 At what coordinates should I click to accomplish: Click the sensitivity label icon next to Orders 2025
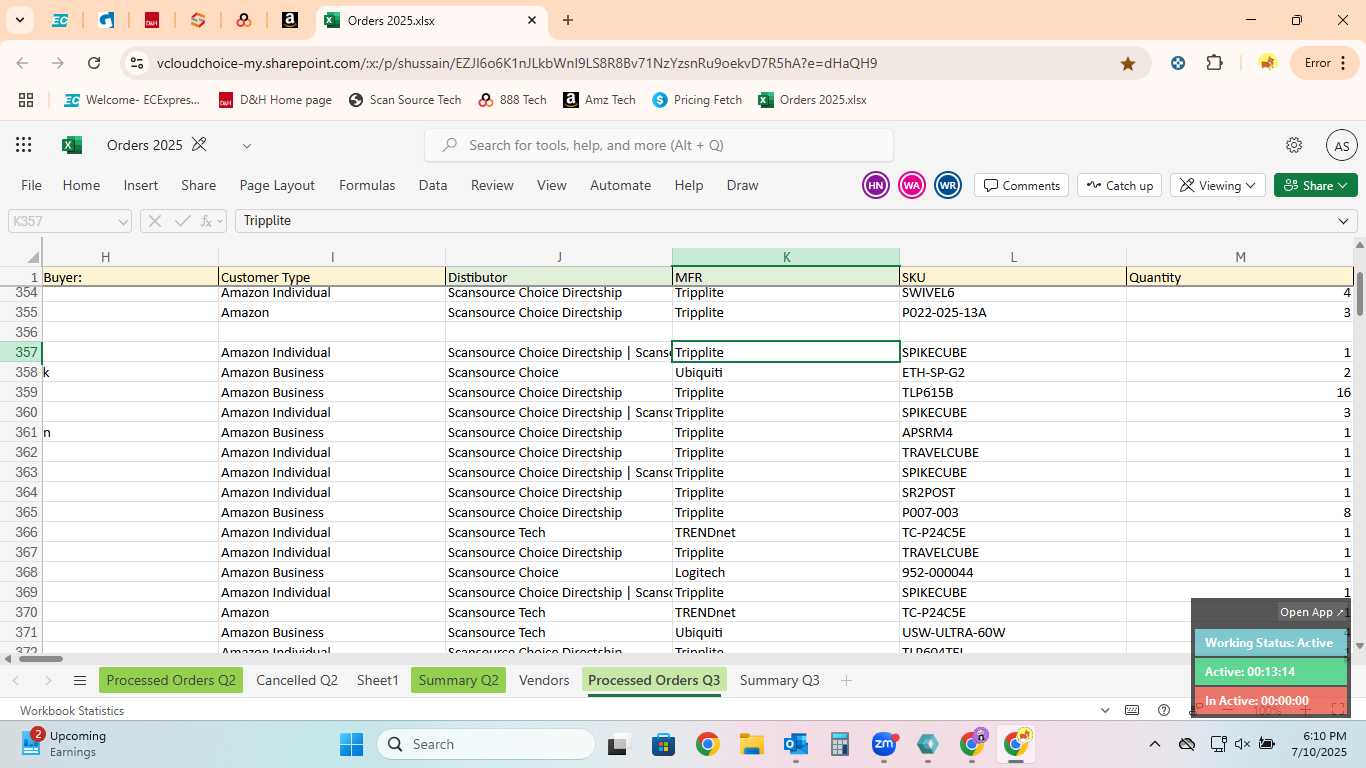(199, 145)
